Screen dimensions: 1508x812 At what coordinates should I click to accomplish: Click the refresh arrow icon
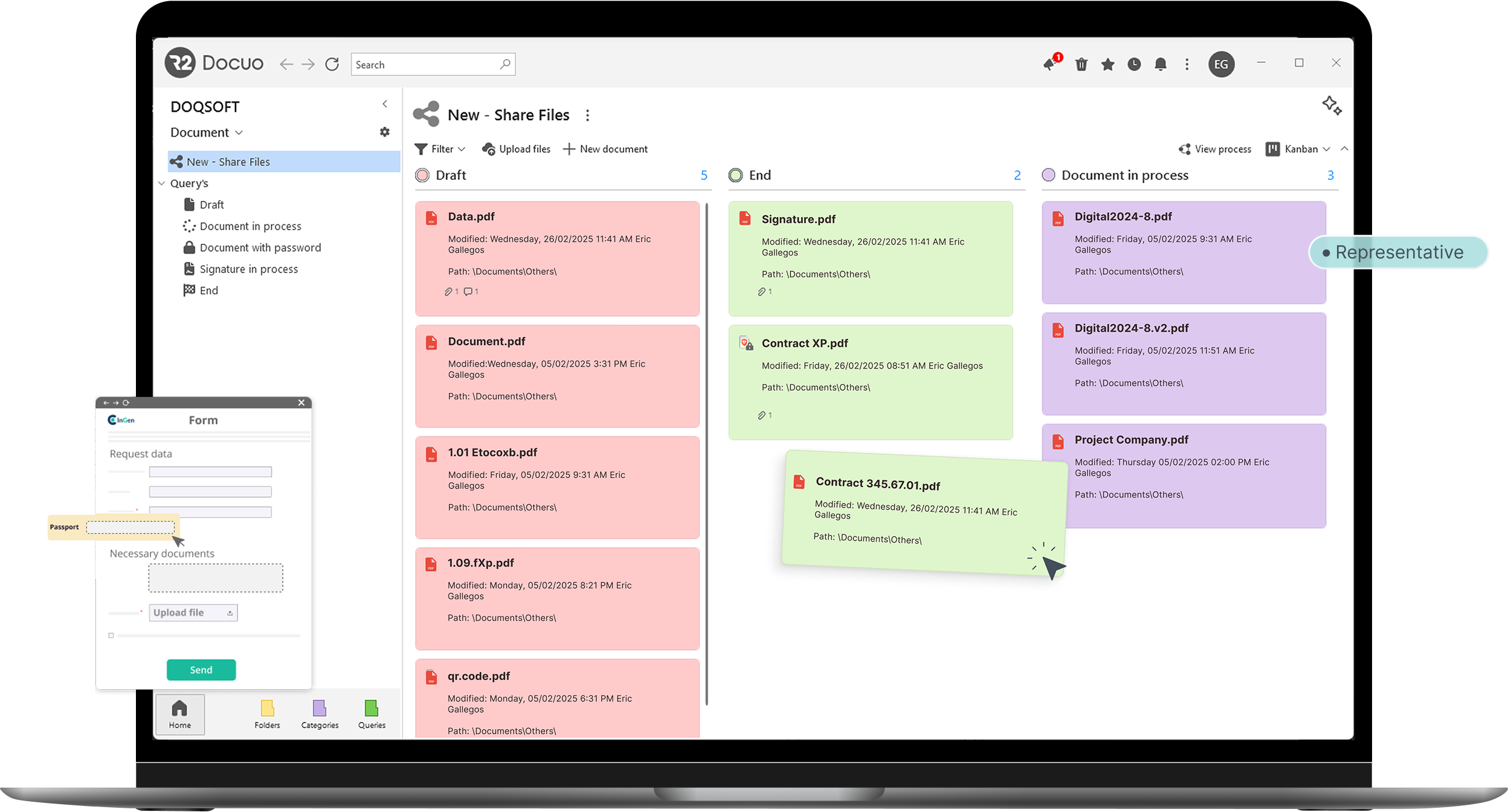point(332,64)
